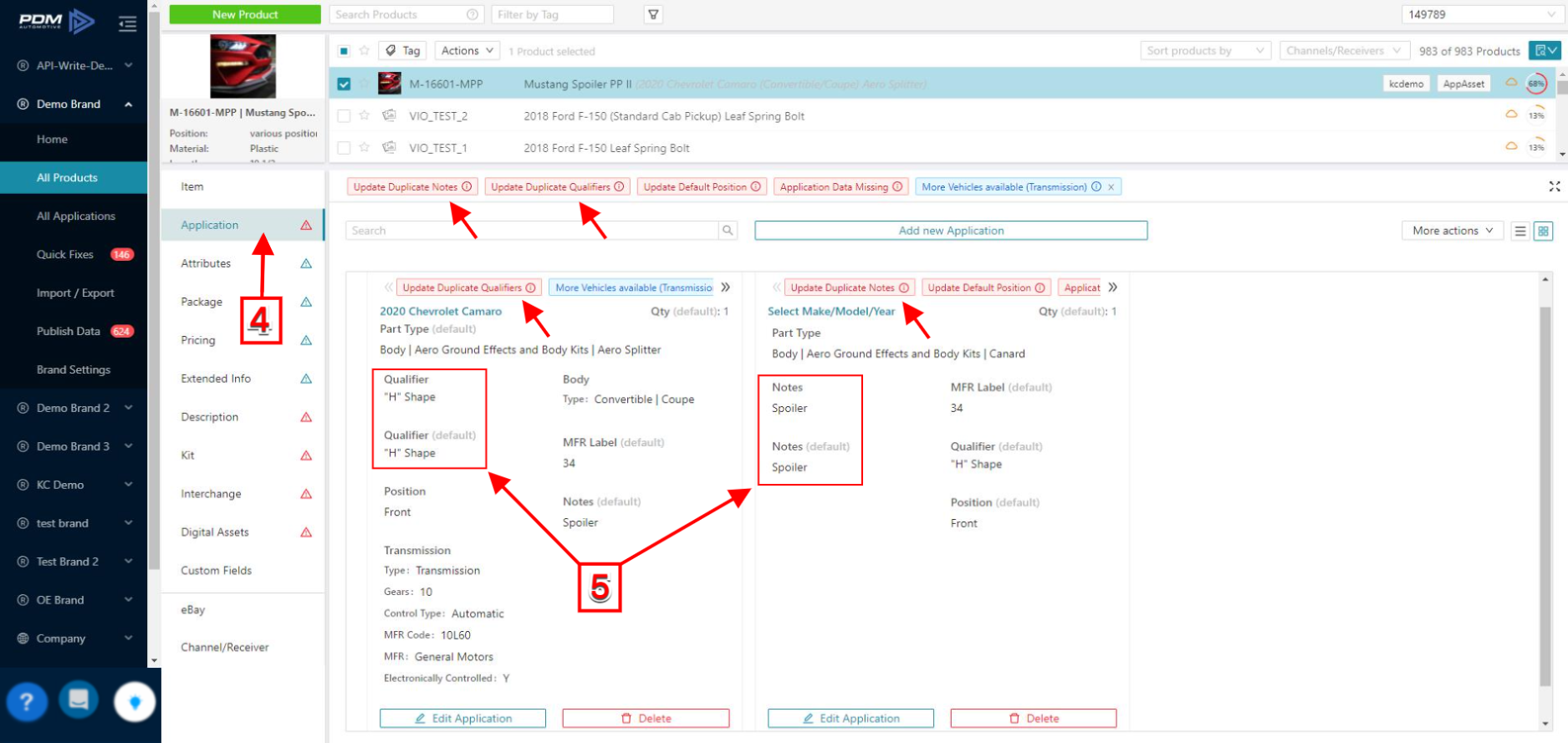Switch applications to grid view

click(x=1544, y=231)
